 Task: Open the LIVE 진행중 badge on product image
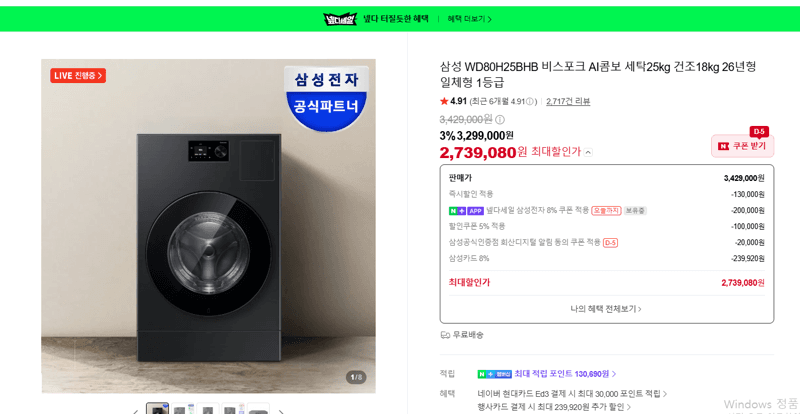[x=78, y=76]
